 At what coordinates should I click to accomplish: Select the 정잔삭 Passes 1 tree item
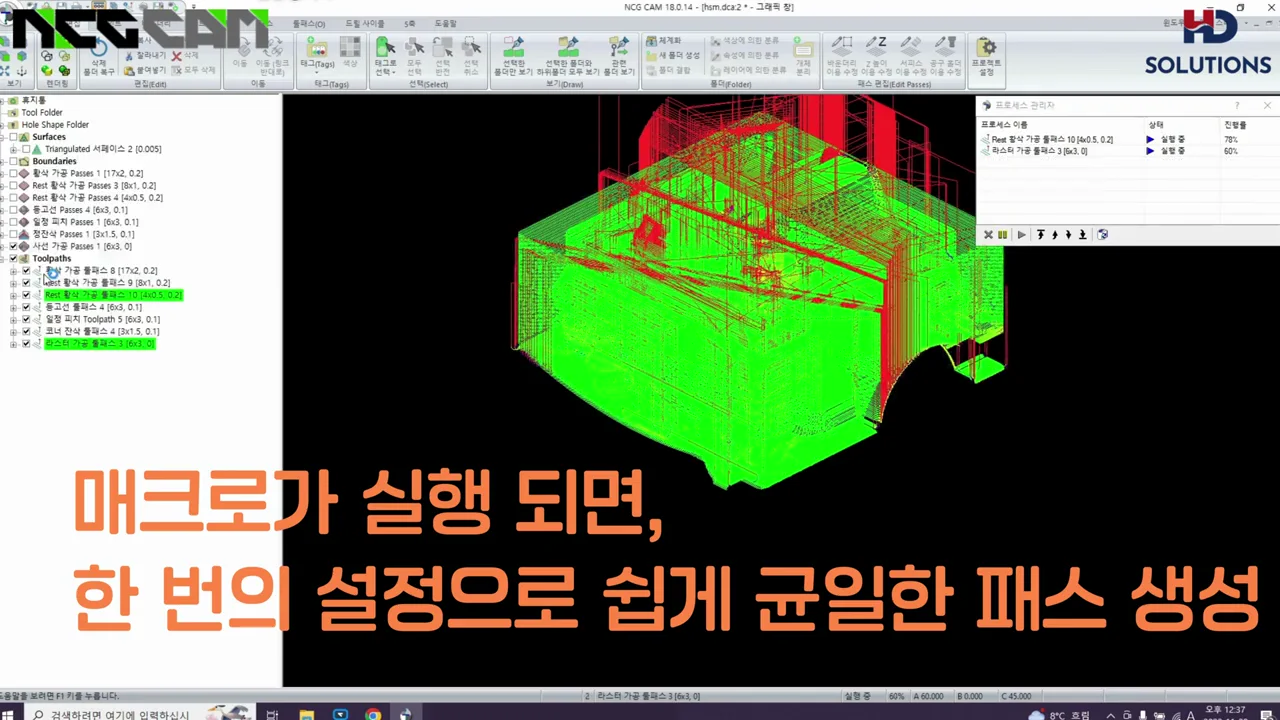(83, 234)
